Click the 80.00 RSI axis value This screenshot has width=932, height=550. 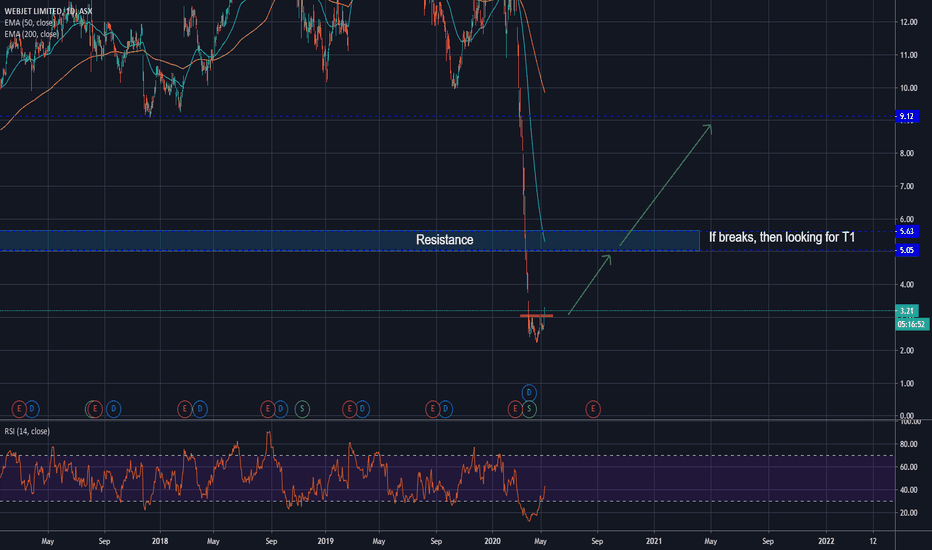909,444
